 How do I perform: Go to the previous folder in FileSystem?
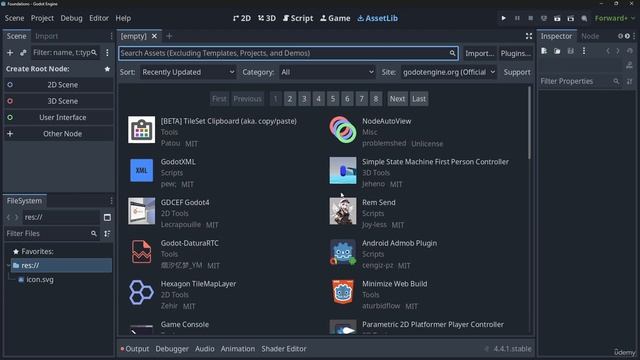pos(8,218)
